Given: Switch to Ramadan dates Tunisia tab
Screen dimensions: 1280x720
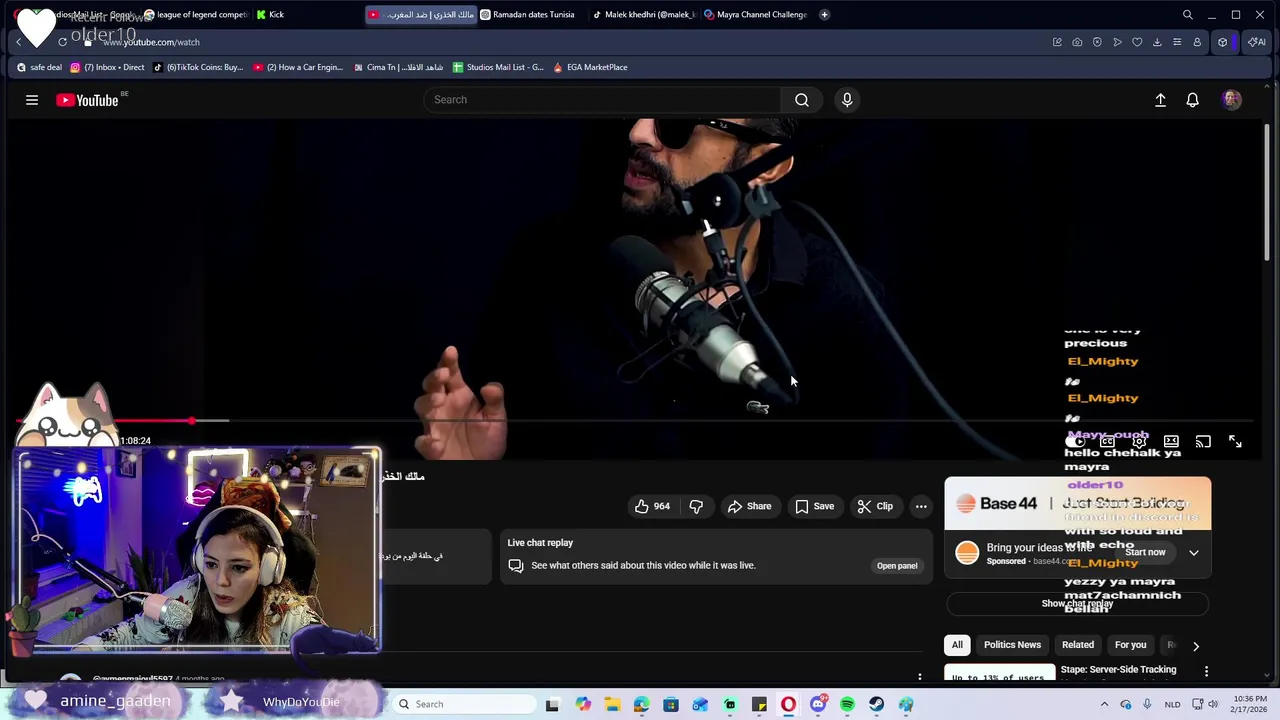Looking at the screenshot, I should coord(526,15).
